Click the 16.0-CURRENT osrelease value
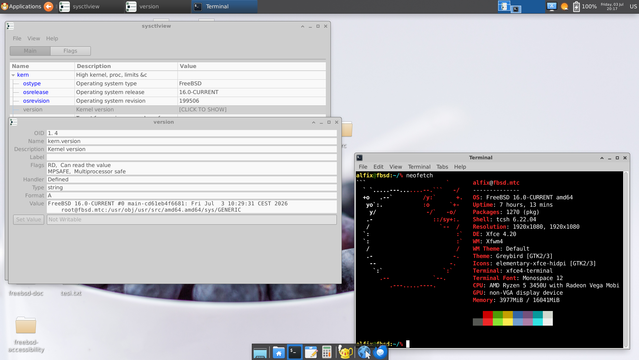 click(199, 92)
